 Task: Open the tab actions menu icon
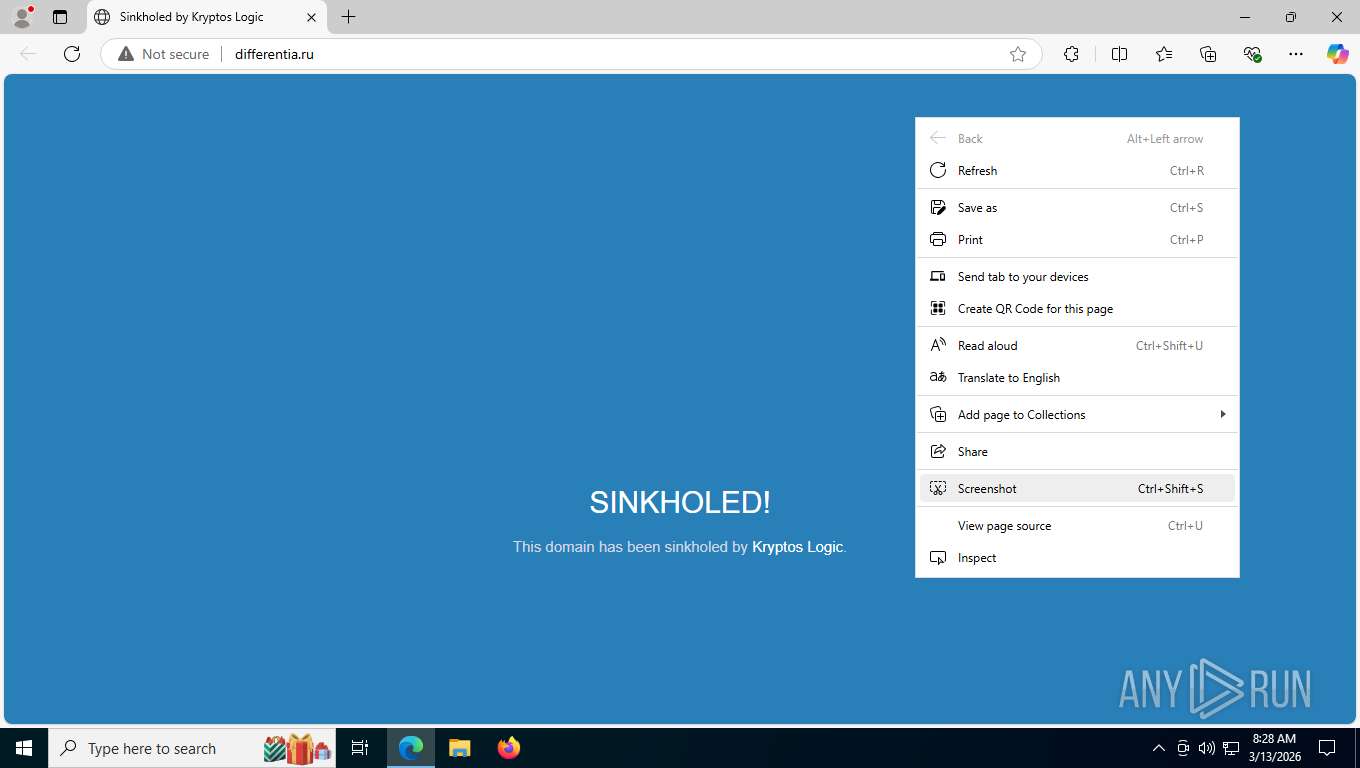[x=60, y=17]
